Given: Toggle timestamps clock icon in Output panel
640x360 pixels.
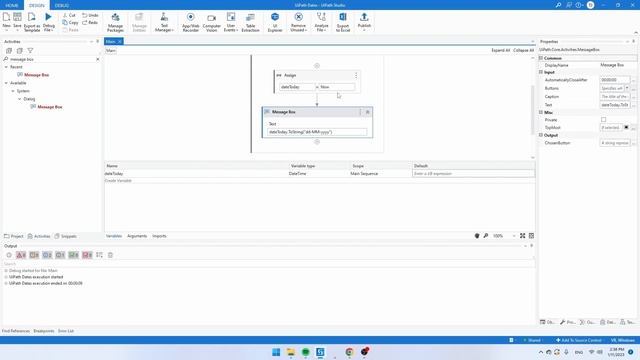Looking at the screenshot, I should (9, 255).
